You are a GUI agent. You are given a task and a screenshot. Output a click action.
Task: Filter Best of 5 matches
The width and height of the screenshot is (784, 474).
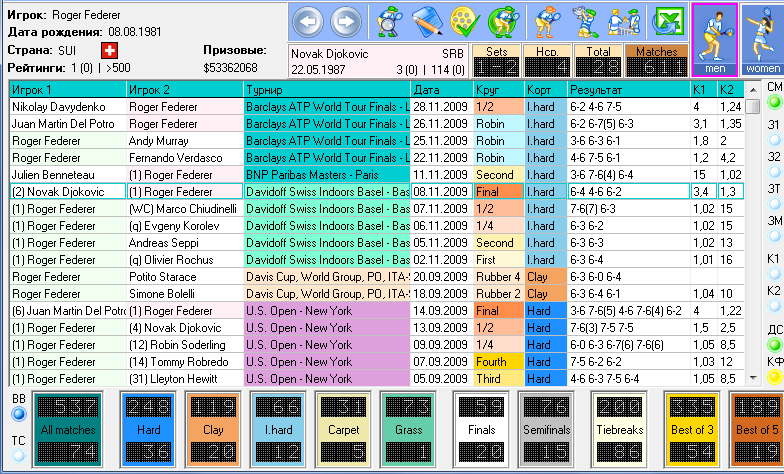point(756,430)
